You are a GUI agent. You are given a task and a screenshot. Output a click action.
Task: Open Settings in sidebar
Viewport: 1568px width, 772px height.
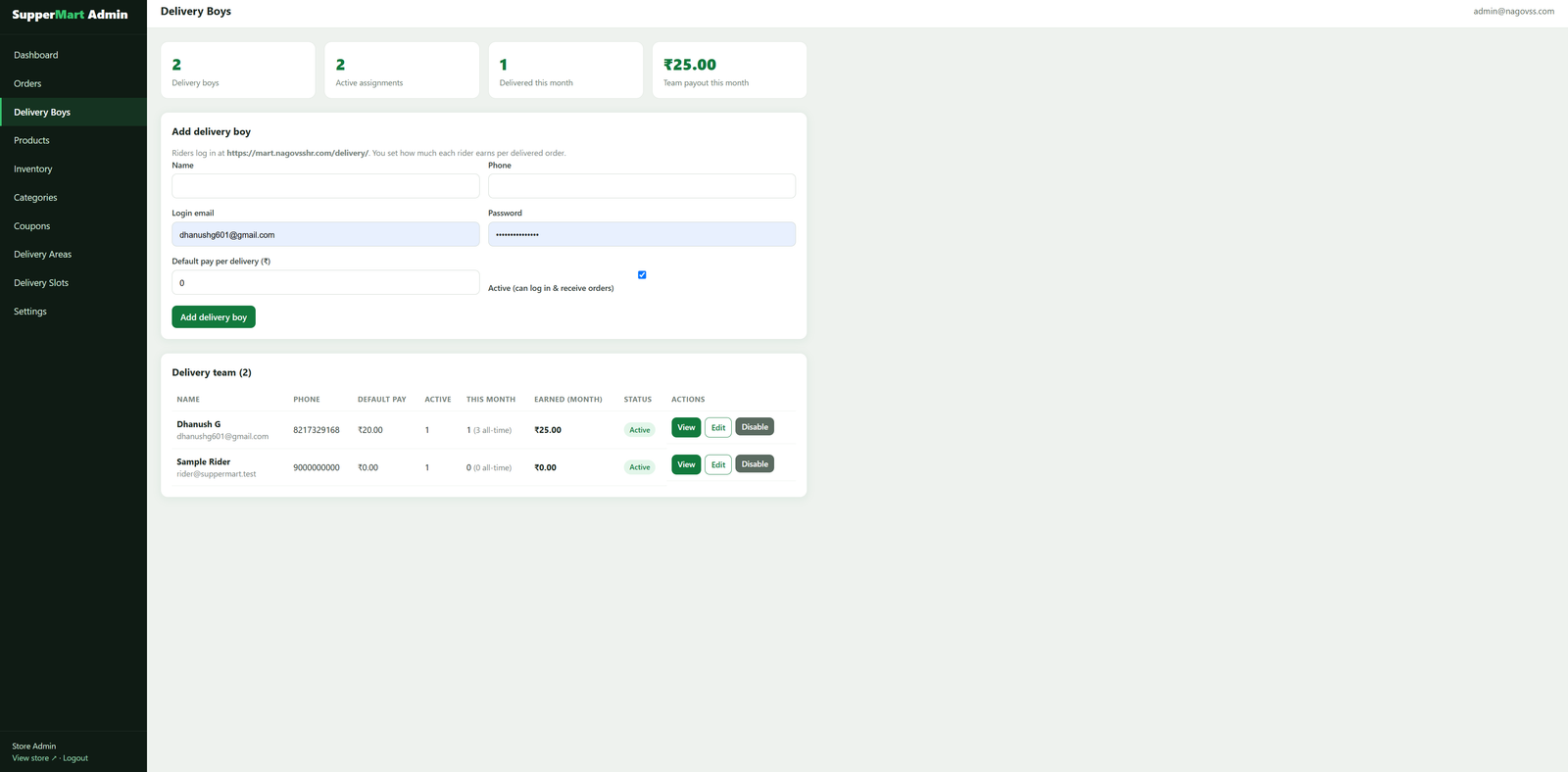[73, 311]
